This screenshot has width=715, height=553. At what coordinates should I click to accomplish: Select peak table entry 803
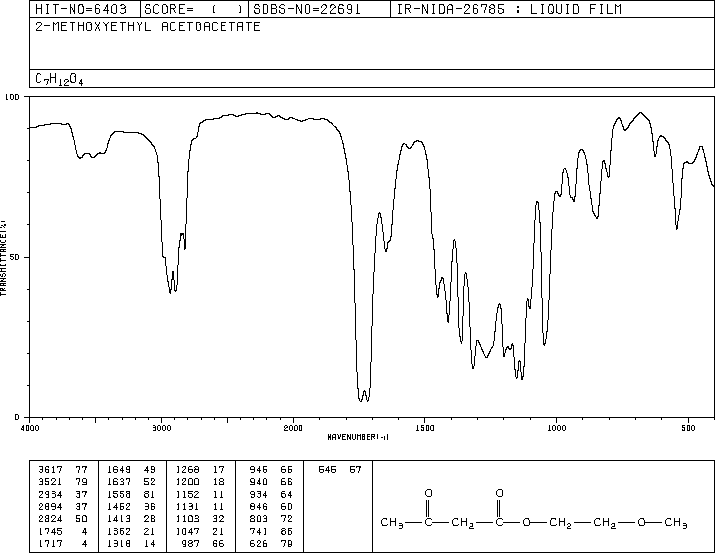coord(259,519)
